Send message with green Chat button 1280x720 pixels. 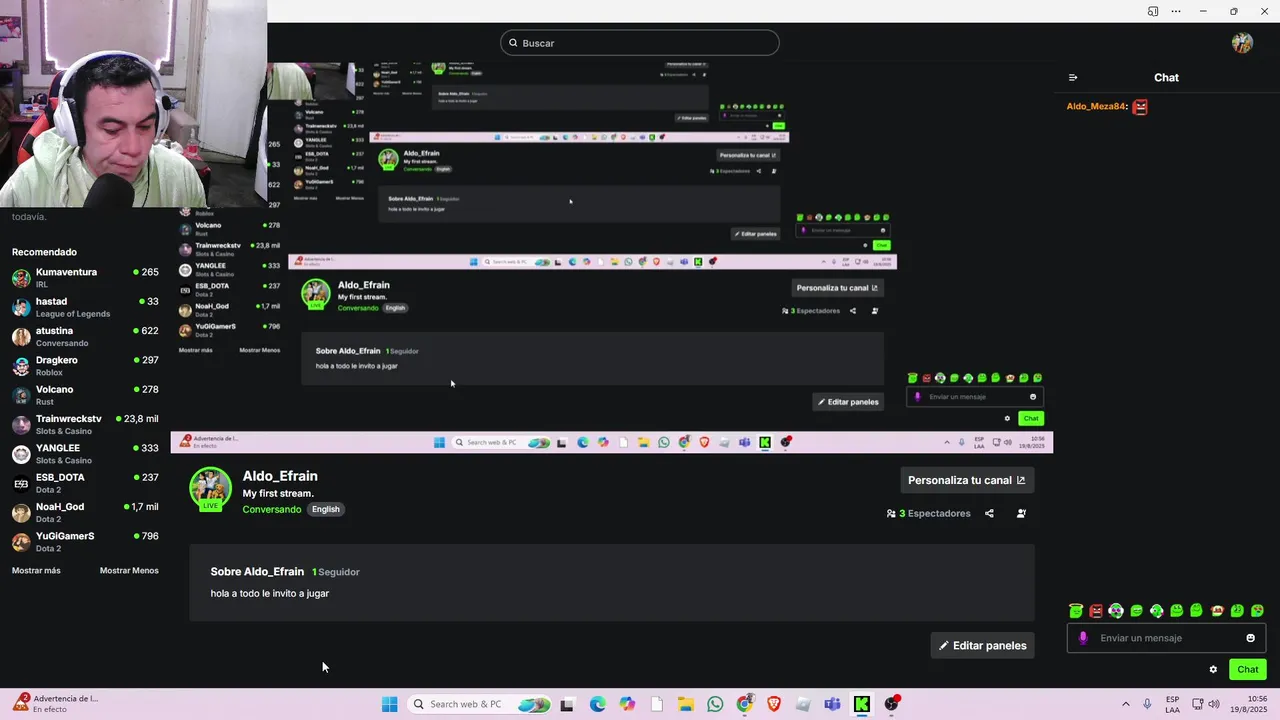1247,669
